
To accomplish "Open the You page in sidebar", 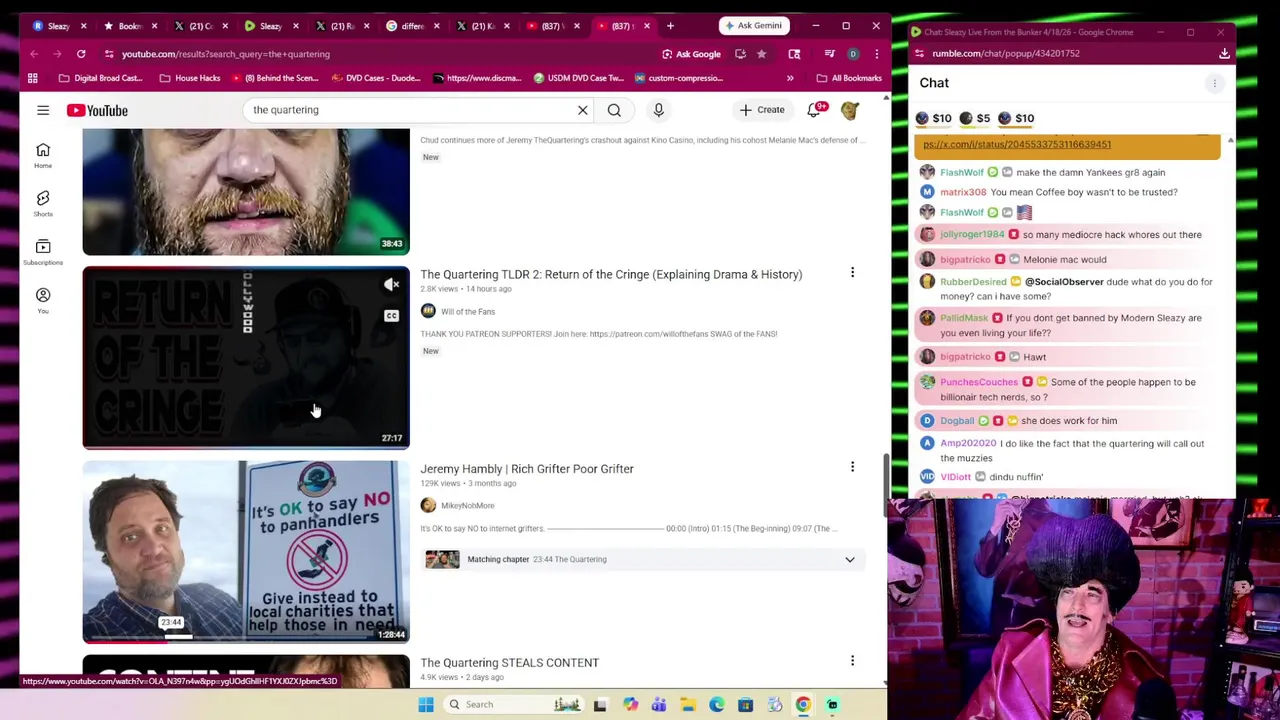I will coord(43,299).
